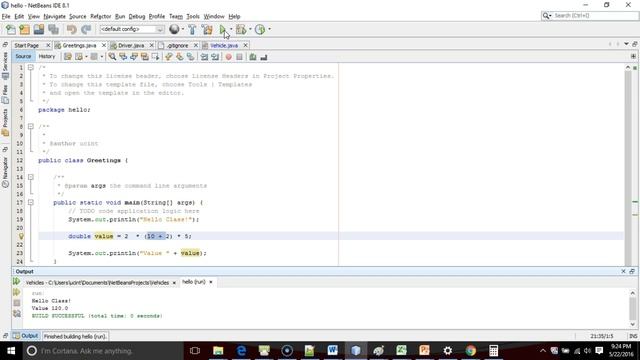Collapse the main method fold on line 17
This screenshot has height=360, width=640.
(31, 202)
